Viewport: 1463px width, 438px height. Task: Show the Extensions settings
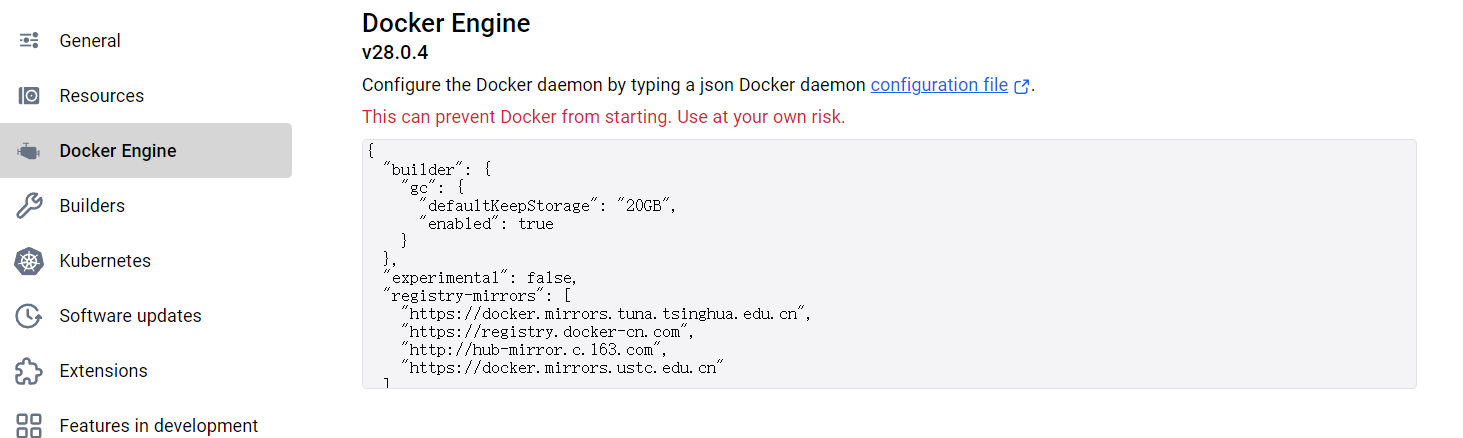[x=103, y=371]
